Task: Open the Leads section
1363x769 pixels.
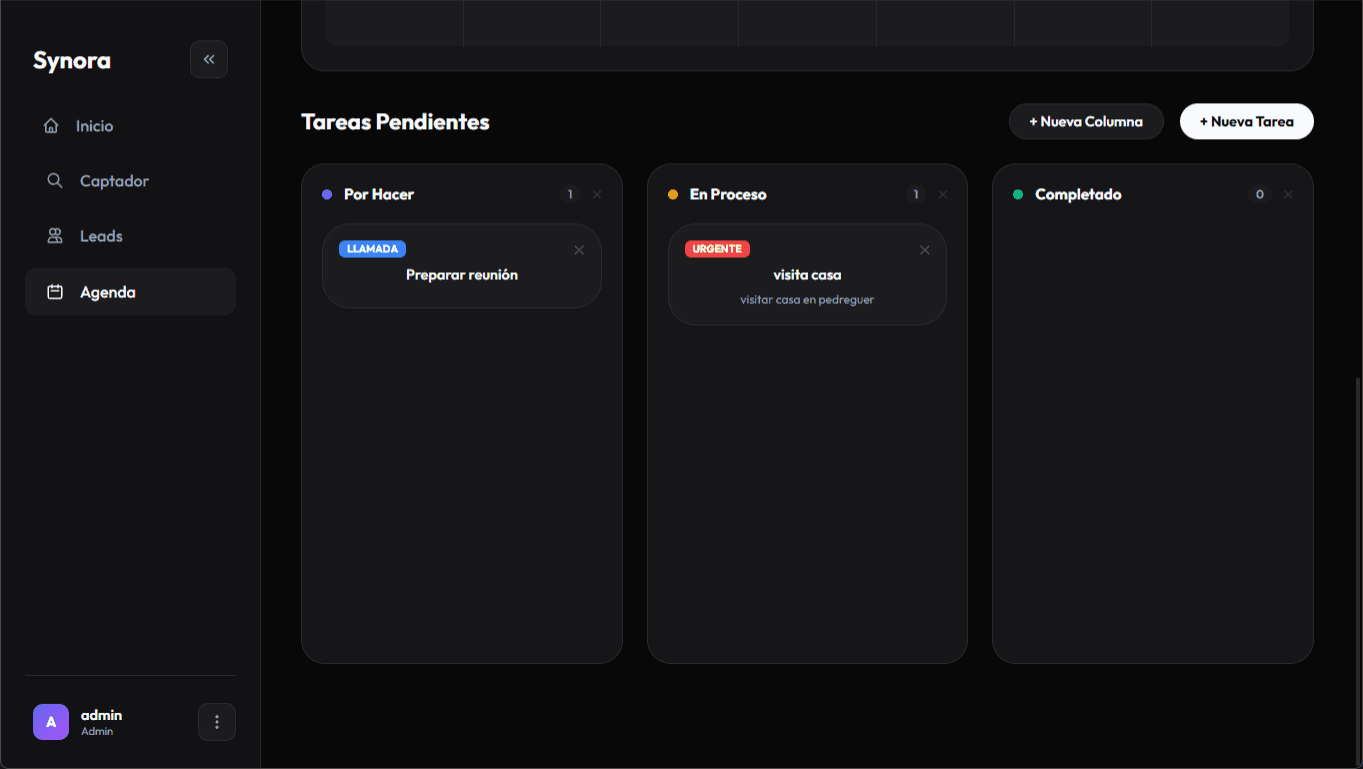Action: [130, 236]
